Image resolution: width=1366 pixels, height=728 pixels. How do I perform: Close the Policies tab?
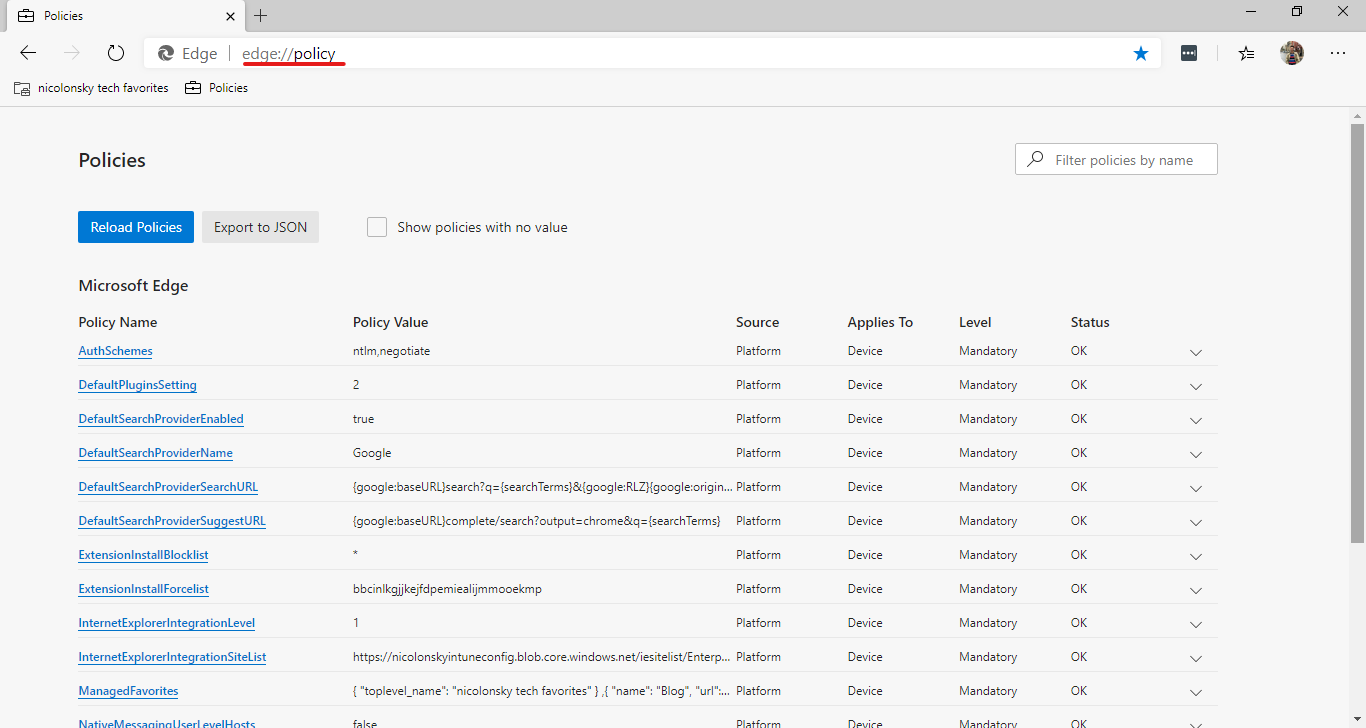tap(230, 16)
